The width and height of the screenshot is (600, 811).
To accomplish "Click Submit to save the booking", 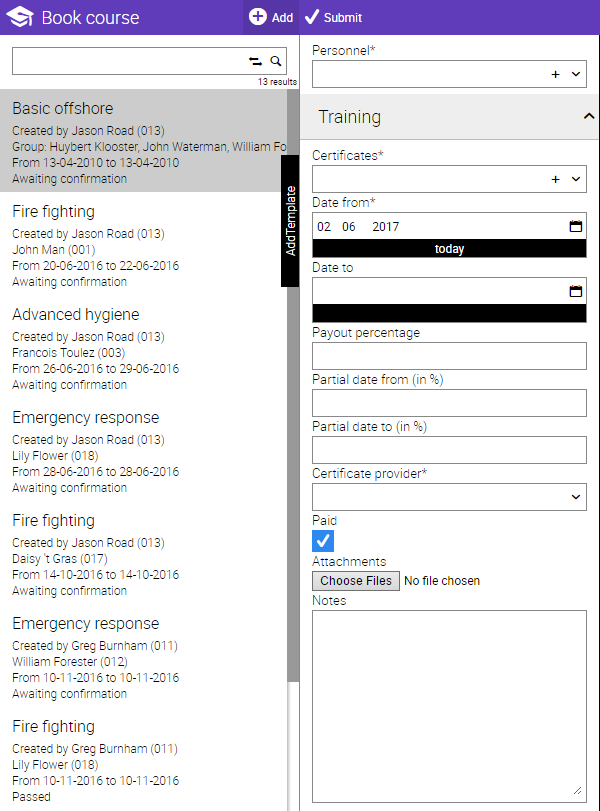I will (x=334, y=17).
